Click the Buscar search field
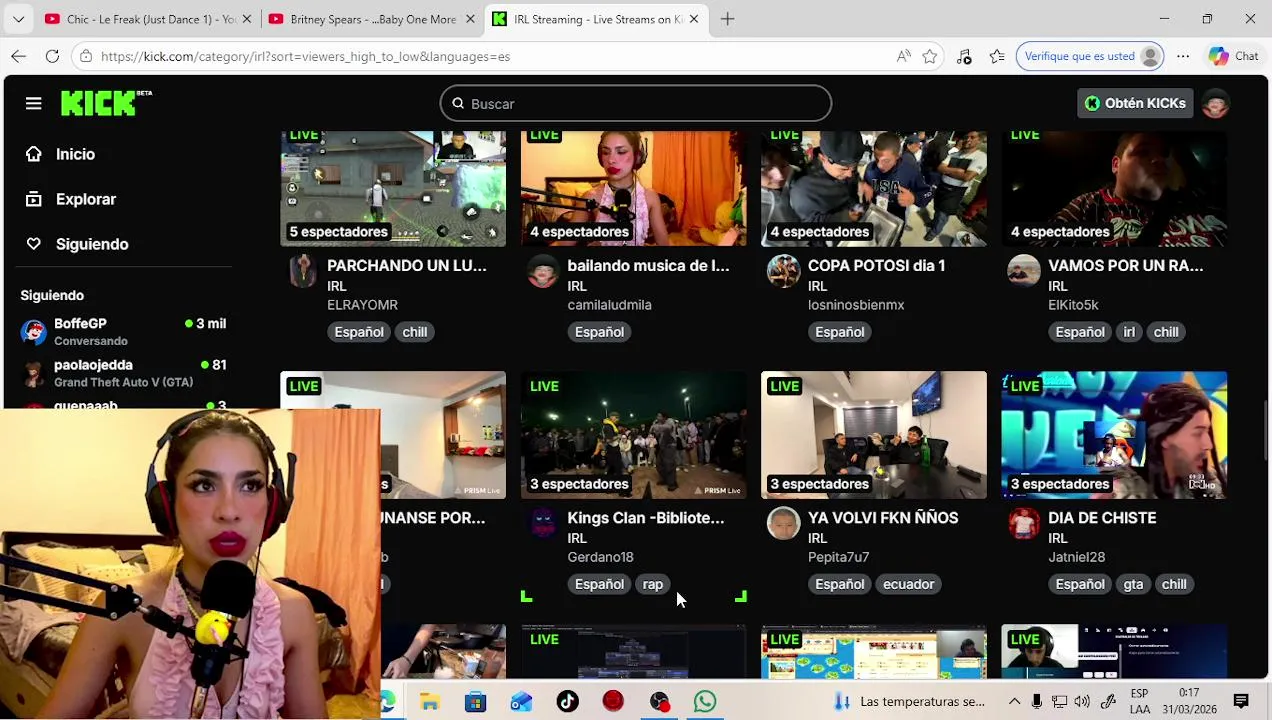This screenshot has height=720, width=1272. pos(635,103)
